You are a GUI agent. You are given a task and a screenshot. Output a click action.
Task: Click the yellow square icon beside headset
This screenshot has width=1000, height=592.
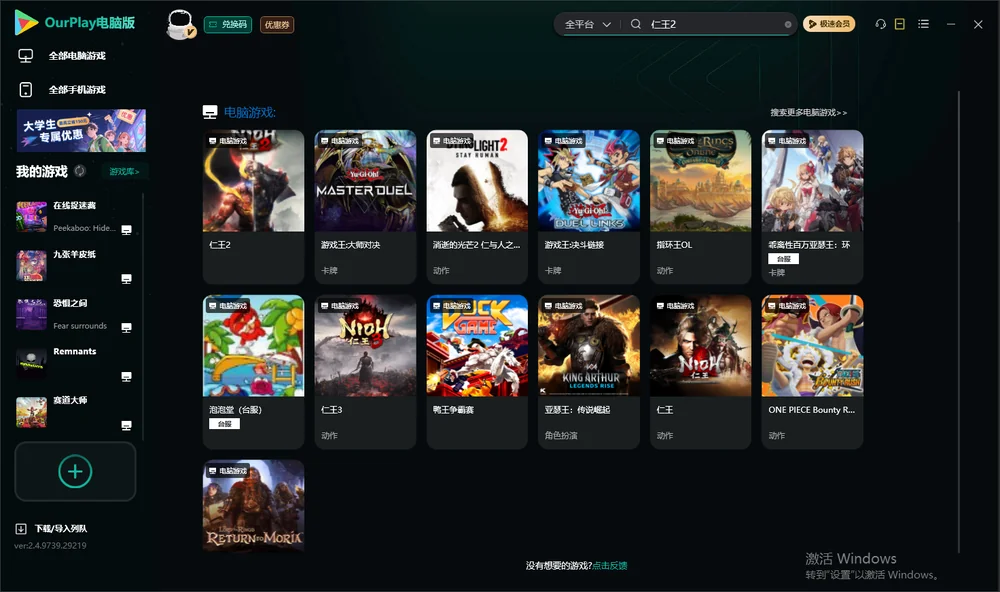(x=900, y=24)
